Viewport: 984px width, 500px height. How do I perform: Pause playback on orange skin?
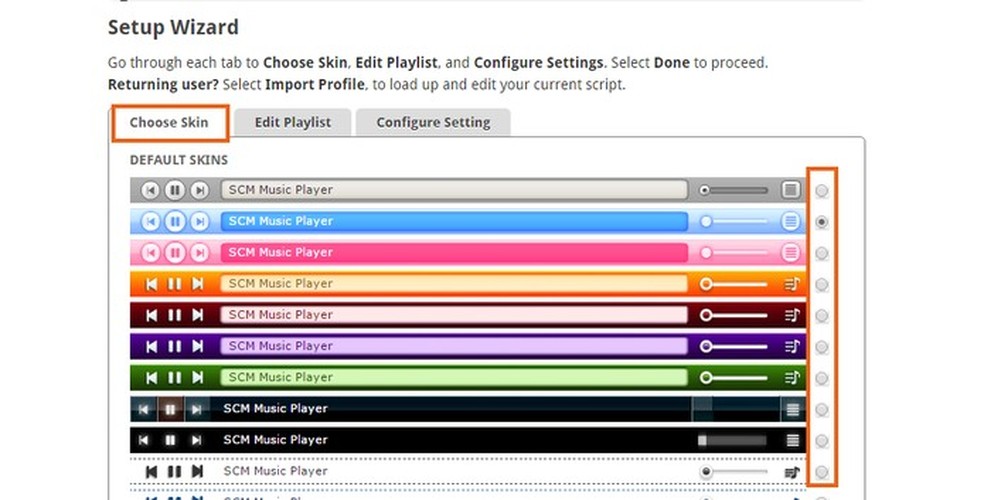(x=174, y=284)
